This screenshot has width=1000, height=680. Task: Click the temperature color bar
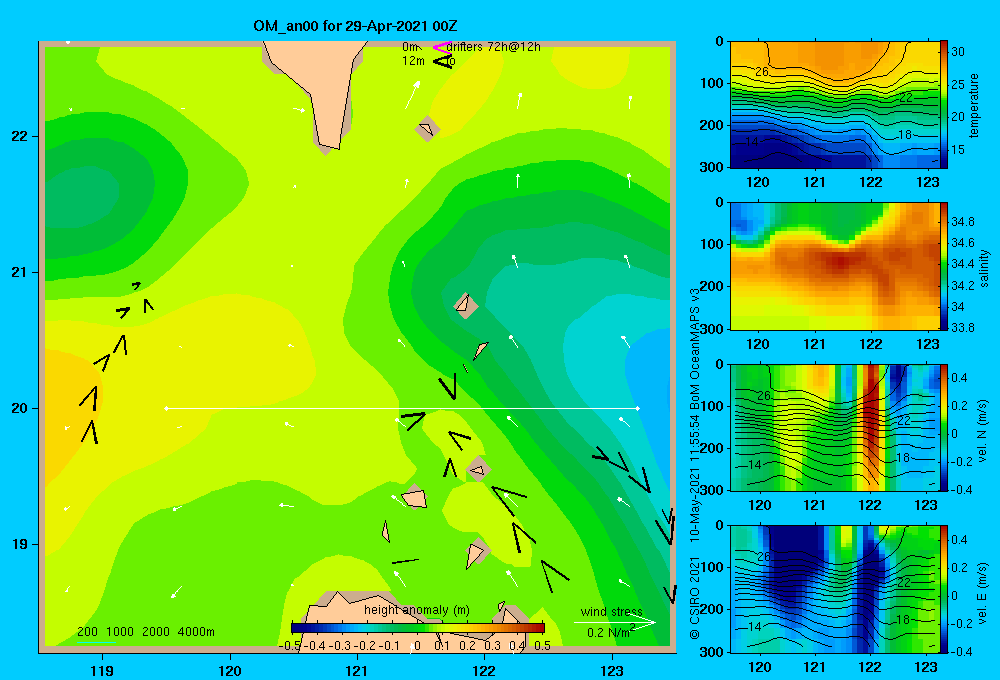[944, 105]
